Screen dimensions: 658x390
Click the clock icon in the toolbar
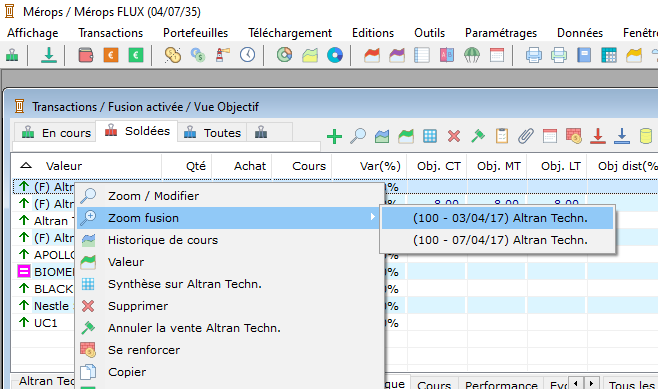tap(248, 55)
